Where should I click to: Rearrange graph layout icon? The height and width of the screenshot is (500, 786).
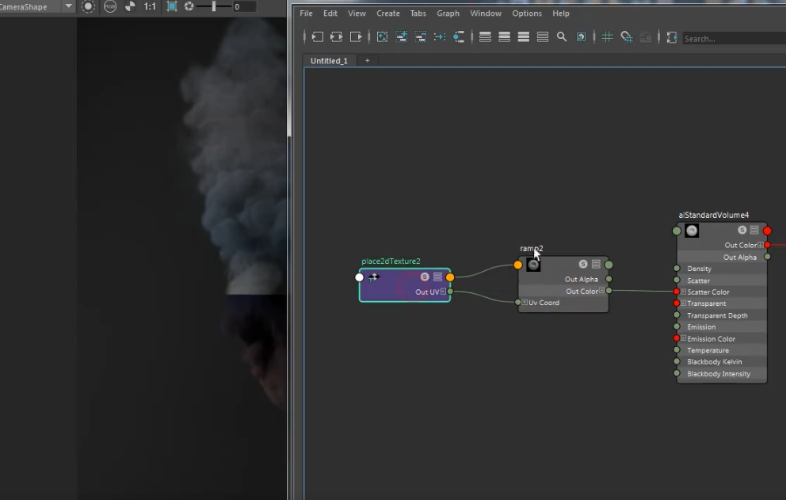(440, 37)
